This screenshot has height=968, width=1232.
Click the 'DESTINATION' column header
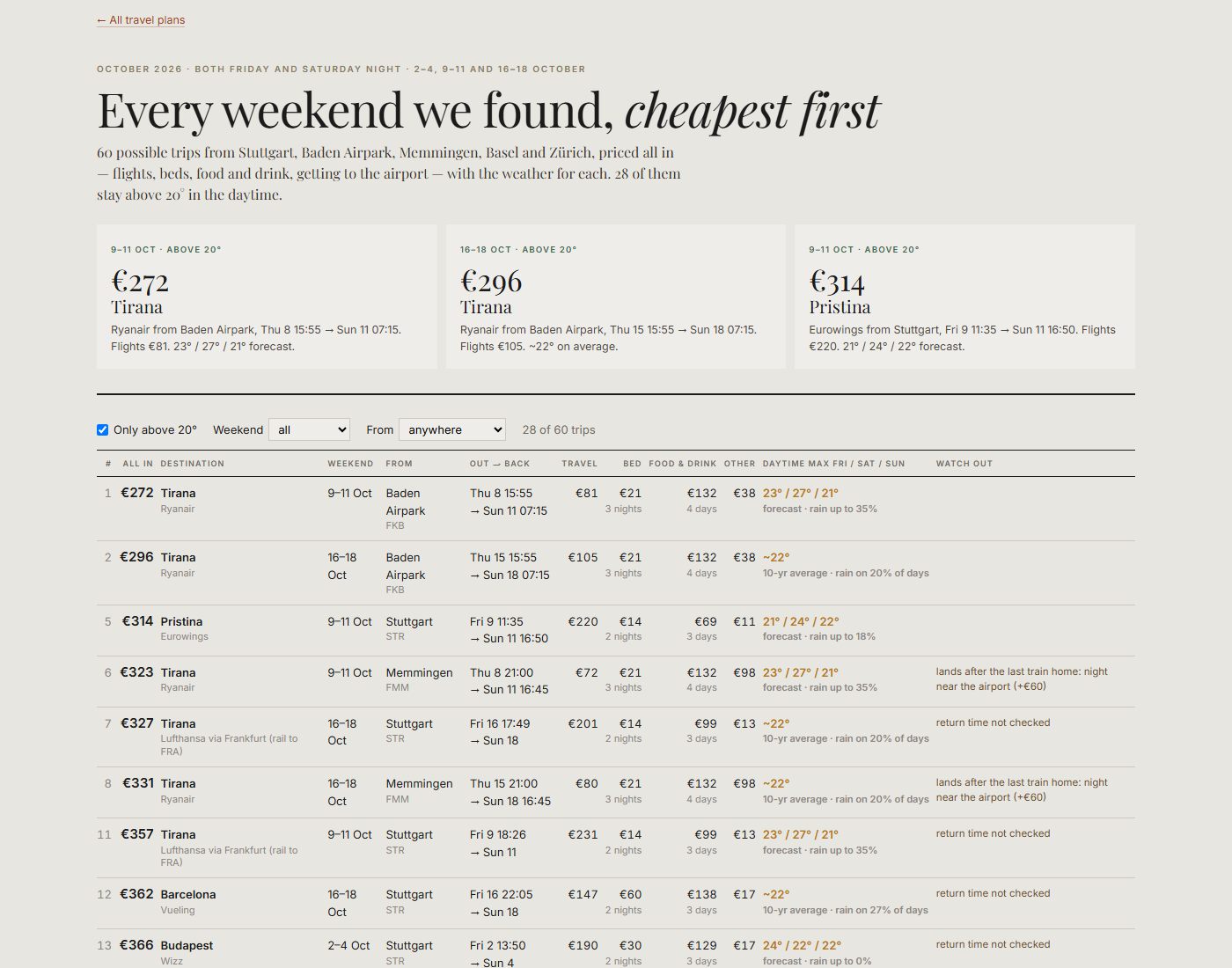(193, 464)
